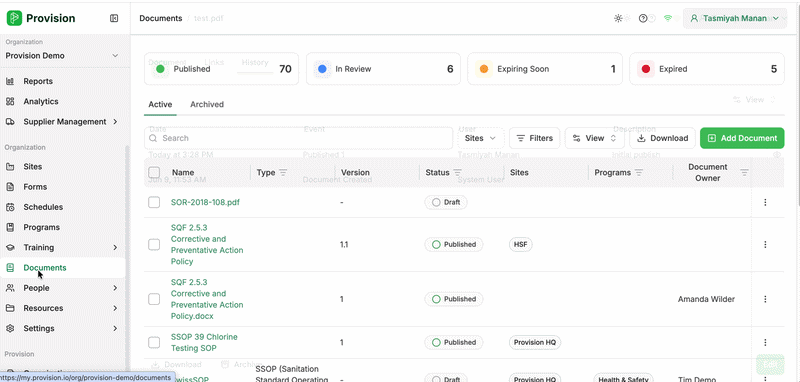Open the Sites filter dropdown
The height and width of the screenshot is (382, 800).
[481, 138]
